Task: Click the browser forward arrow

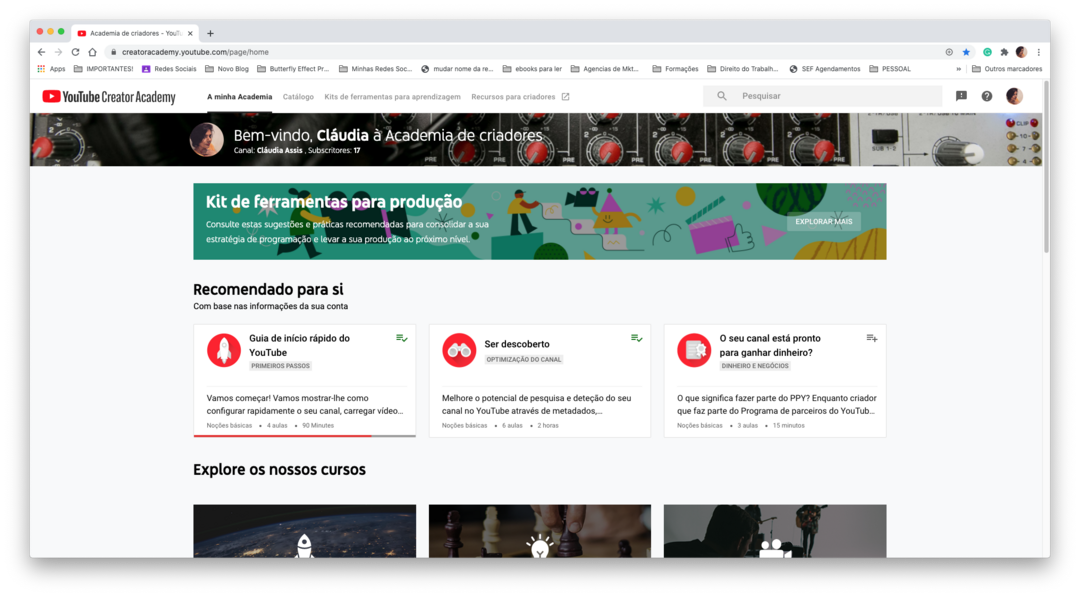Action: coord(59,52)
